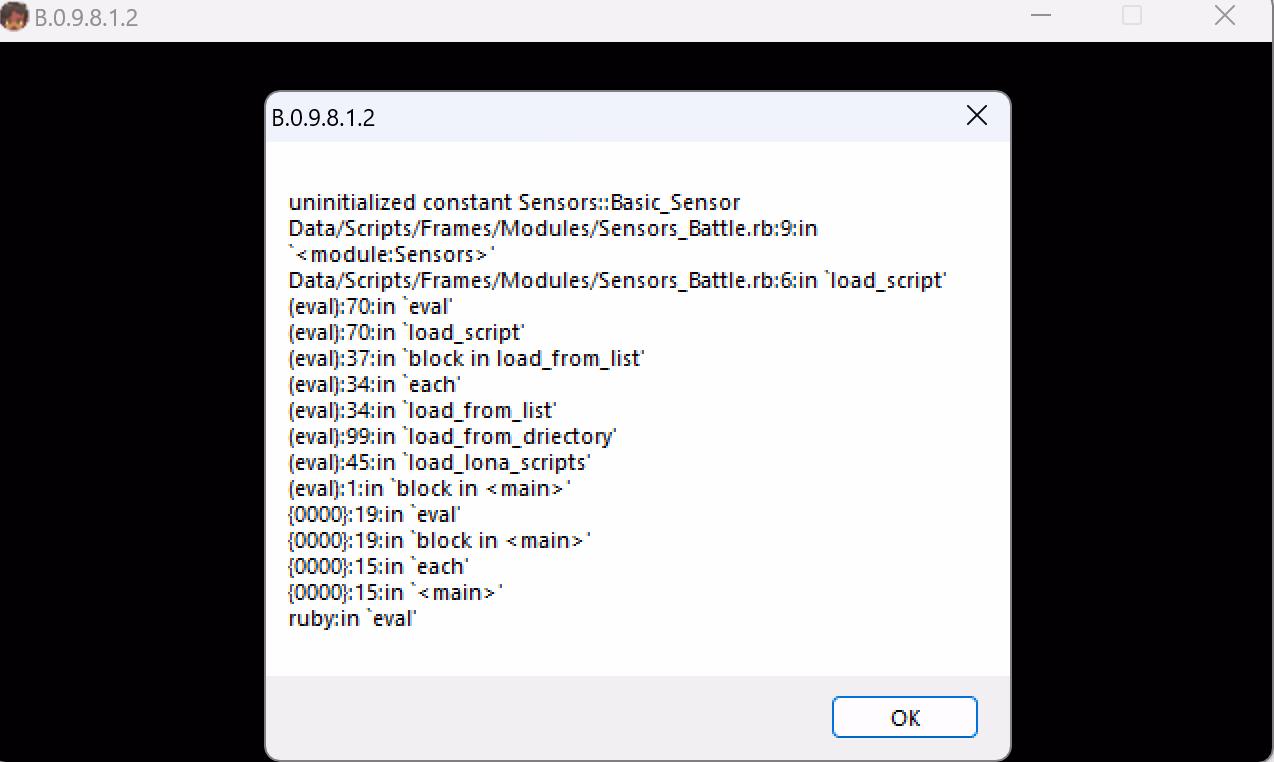Click the 'block in load_from_list' line
Image resolution: width=1274 pixels, height=762 pixels.
pos(466,359)
